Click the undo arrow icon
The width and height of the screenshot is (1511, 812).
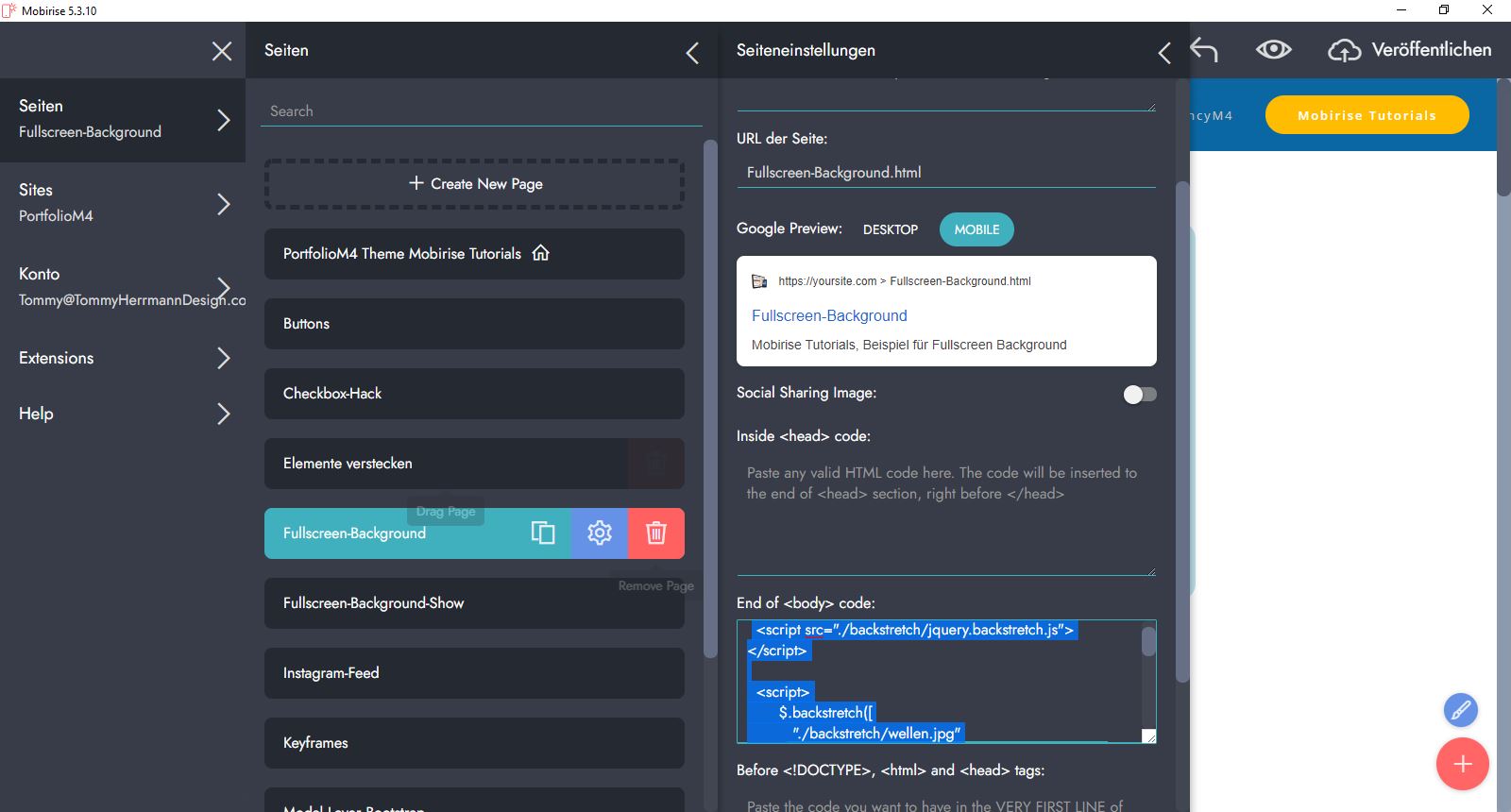pos(1204,50)
